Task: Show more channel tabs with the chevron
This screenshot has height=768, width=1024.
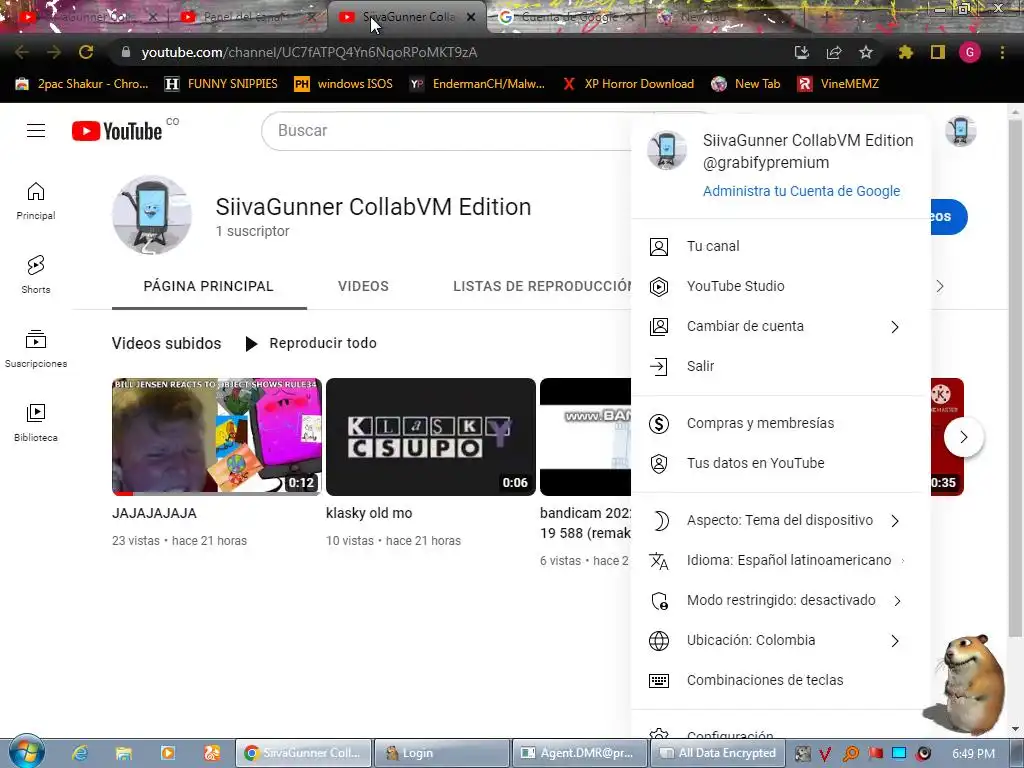Action: coord(939,286)
